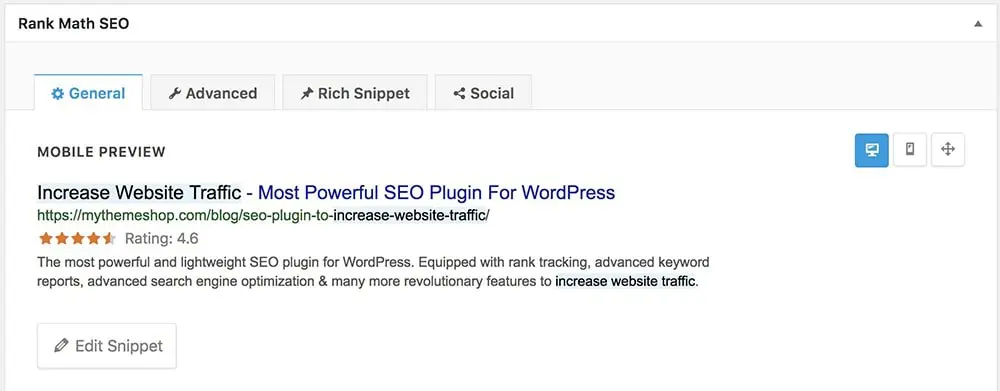Switch to the Social tab
Image resolution: width=1000 pixels, height=391 pixels.
pos(483,93)
